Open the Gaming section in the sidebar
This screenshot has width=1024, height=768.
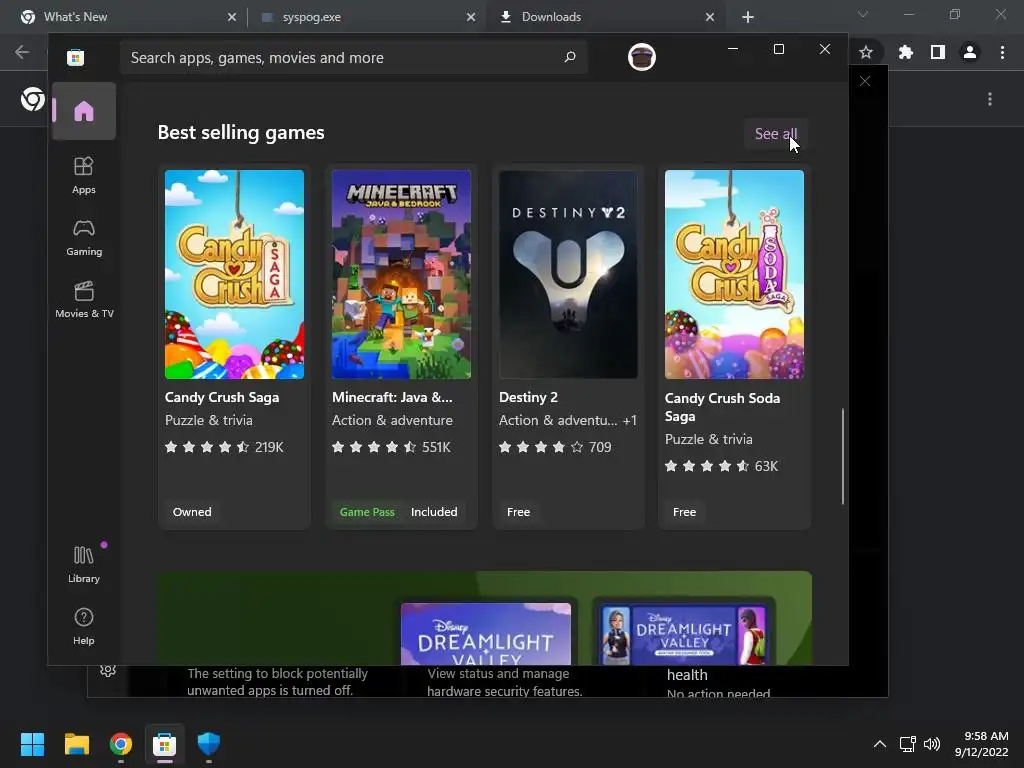84,238
